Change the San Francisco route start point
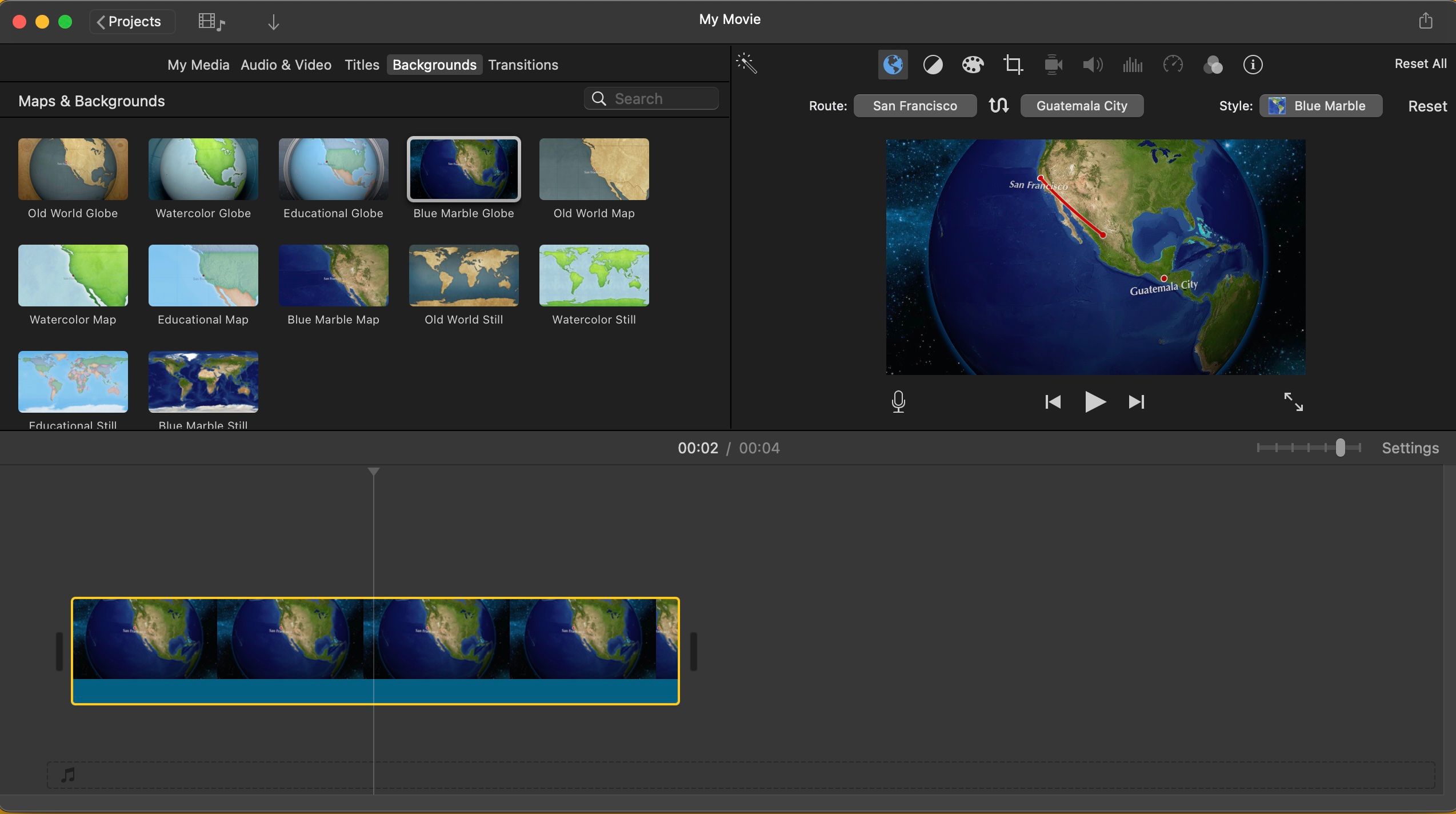Image resolution: width=1456 pixels, height=814 pixels. (x=915, y=105)
